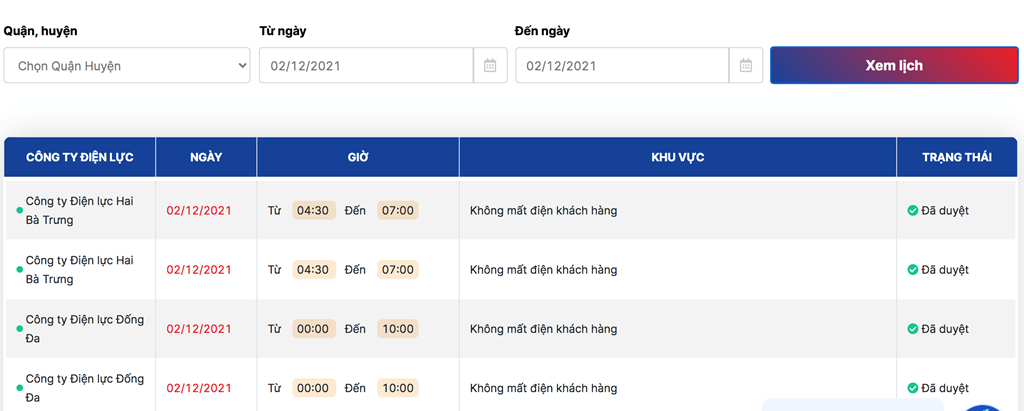Open the Đến ngày calendar picker icon

[746, 65]
